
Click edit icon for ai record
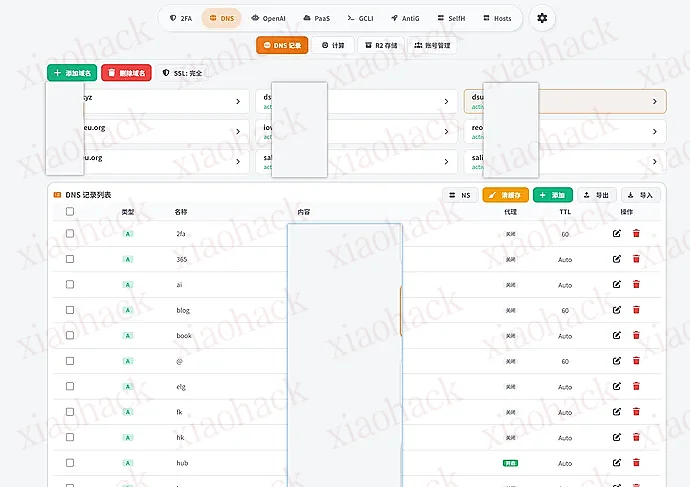(617, 285)
